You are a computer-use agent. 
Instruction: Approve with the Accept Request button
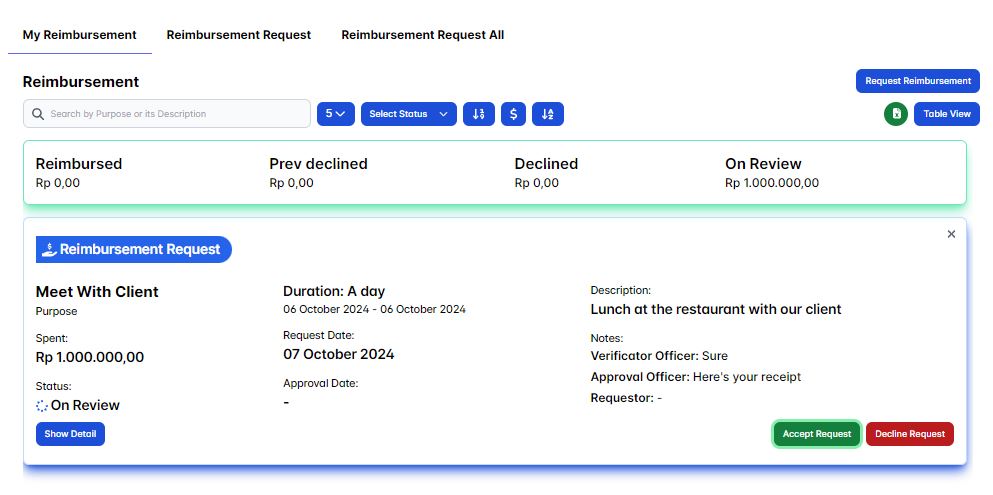point(816,434)
